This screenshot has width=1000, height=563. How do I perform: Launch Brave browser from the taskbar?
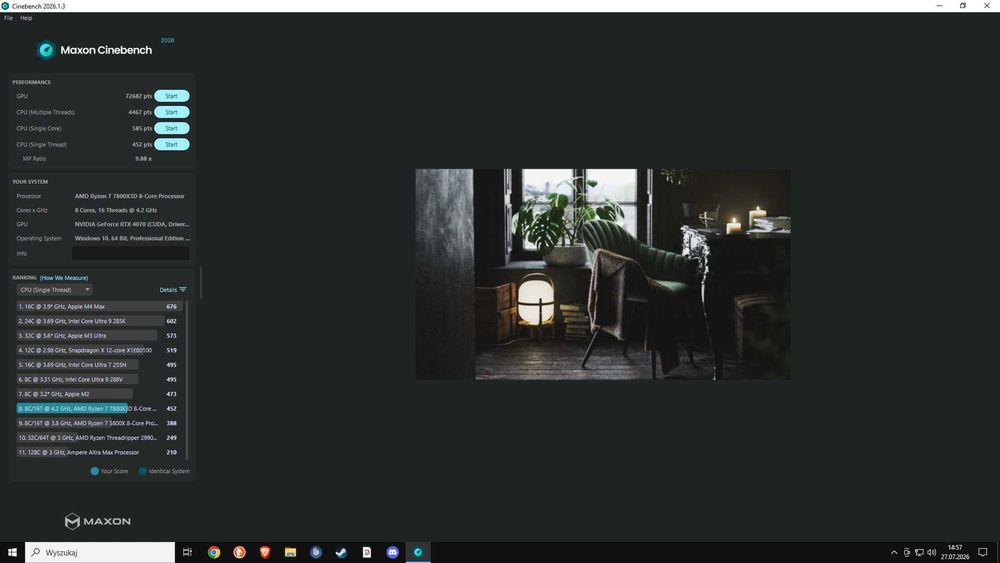click(265, 552)
